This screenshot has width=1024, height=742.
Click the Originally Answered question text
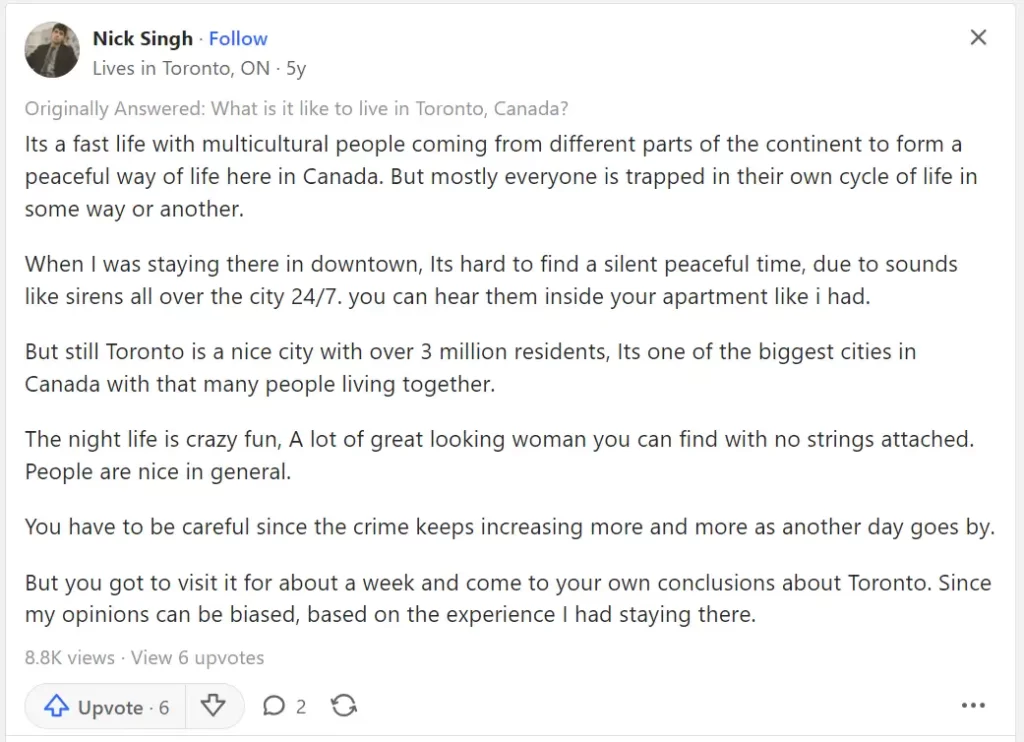click(x=296, y=108)
